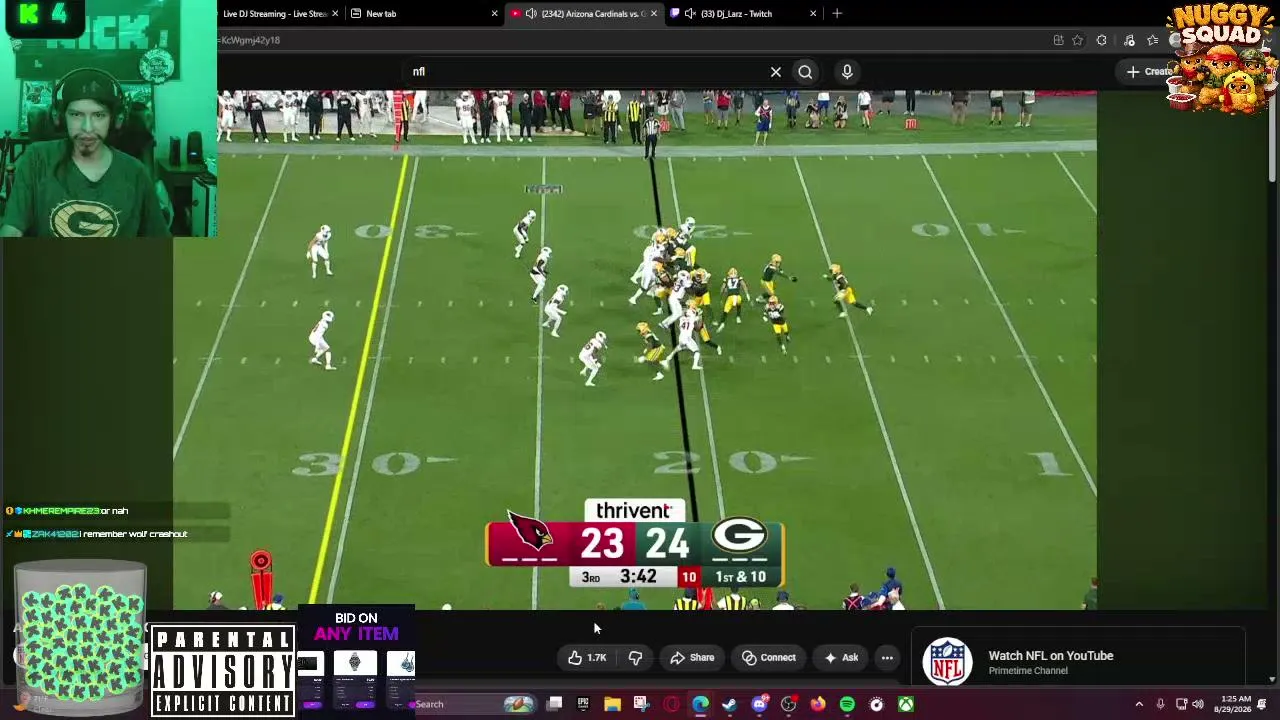Open the Watch NFL on YouTube link
Image resolution: width=1280 pixels, height=720 pixels.
1050,656
